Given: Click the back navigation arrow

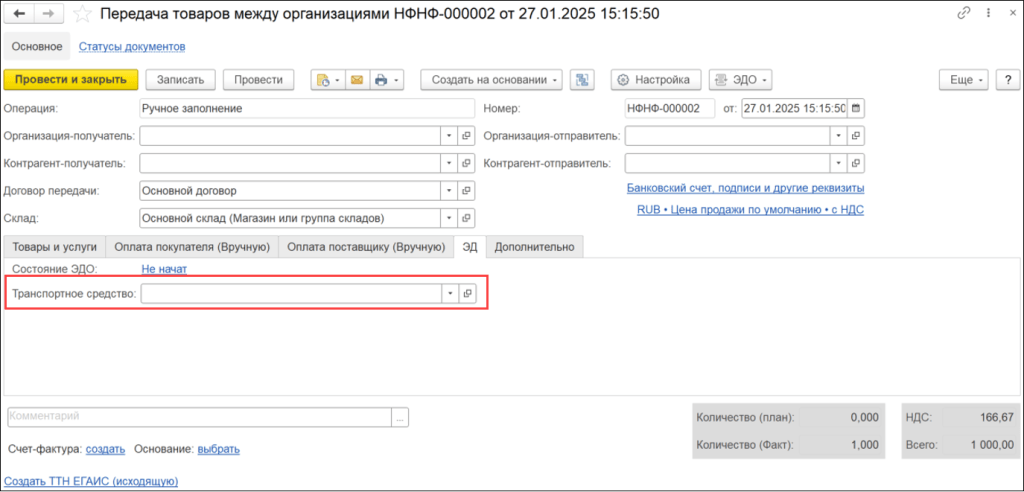Looking at the screenshot, I should [x=19, y=15].
